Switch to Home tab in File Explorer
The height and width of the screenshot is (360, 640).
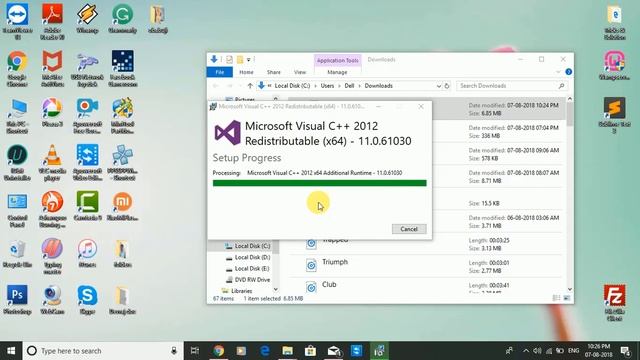[246, 72]
